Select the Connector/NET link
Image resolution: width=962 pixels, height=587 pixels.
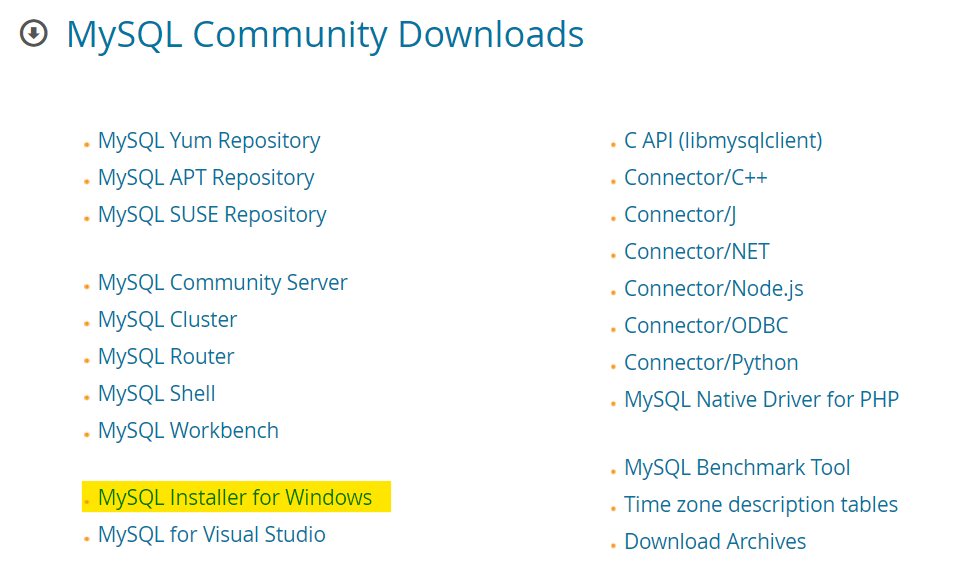pyautogui.click(x=696, y=251)
